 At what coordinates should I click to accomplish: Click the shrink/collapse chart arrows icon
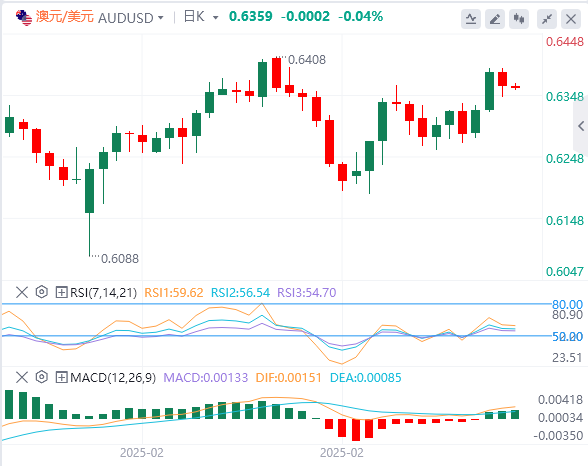click(547, 18)
